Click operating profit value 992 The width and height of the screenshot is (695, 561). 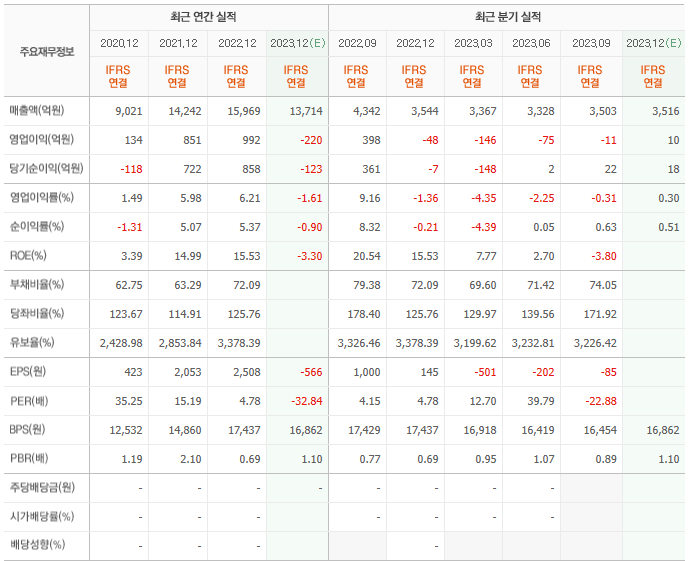(x=251, y=140)
